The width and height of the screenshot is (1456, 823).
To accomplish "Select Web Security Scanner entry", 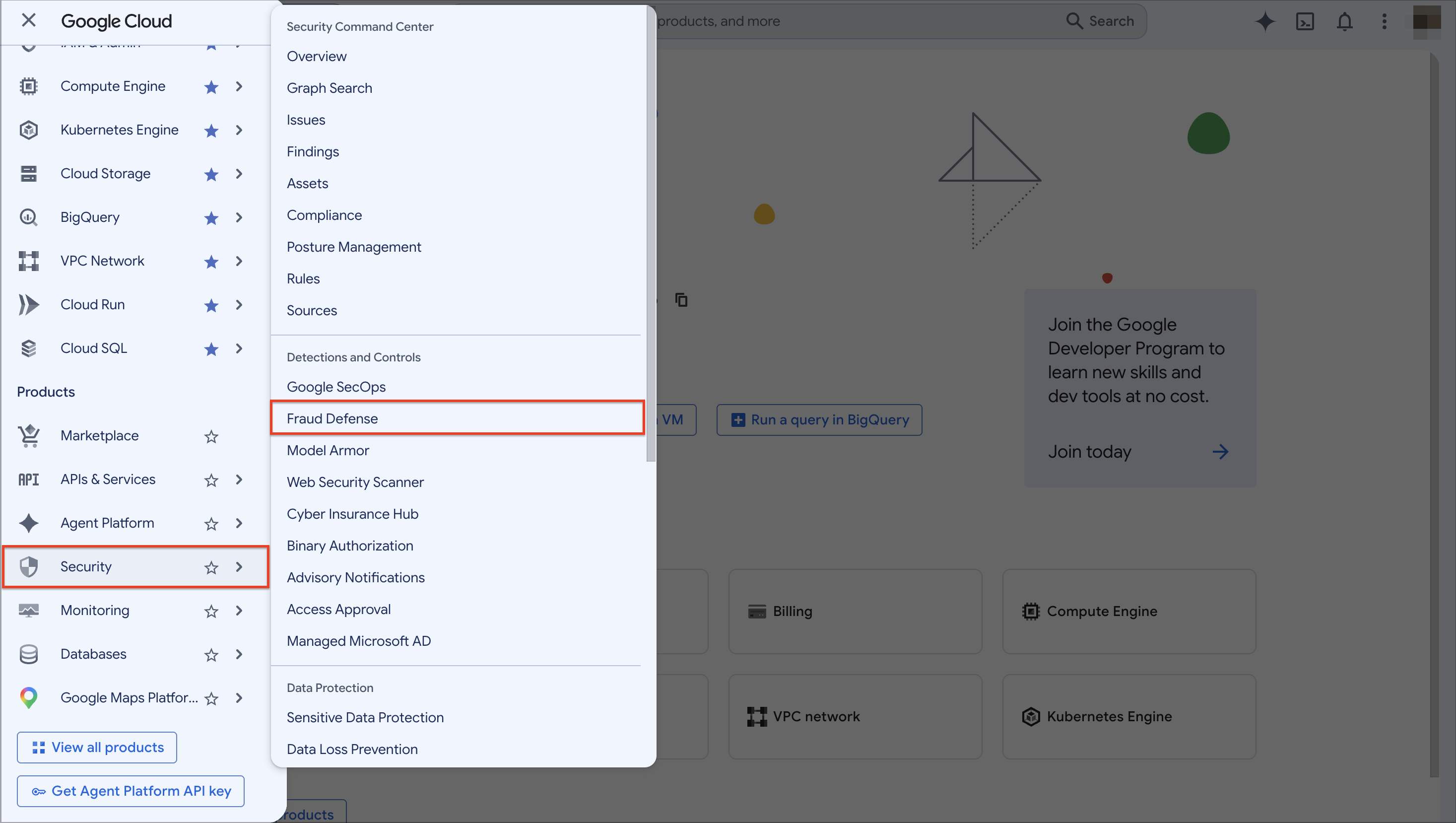I will pyautogui.click(x=457, y=481).
